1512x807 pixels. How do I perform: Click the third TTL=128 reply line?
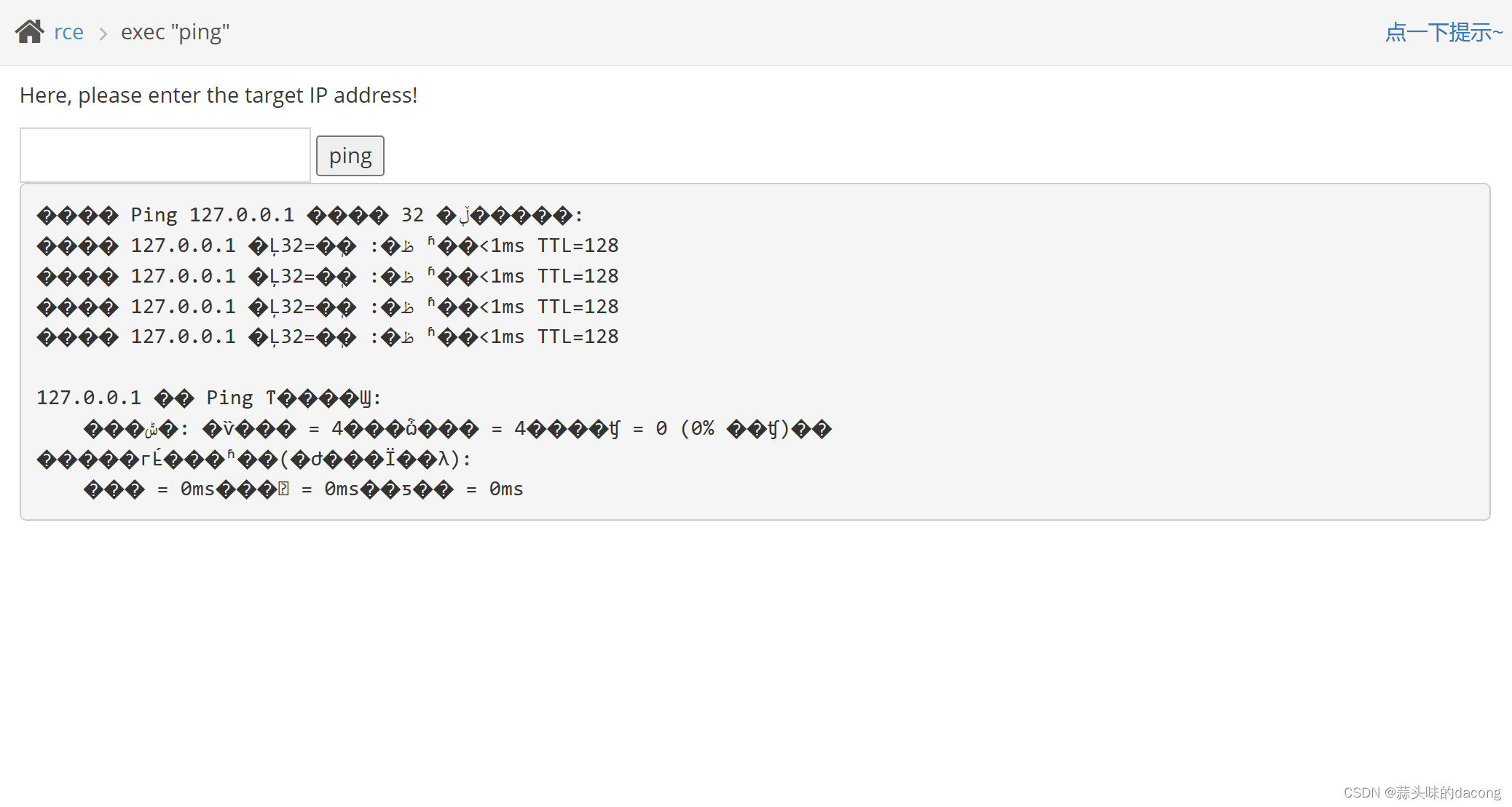328,307
